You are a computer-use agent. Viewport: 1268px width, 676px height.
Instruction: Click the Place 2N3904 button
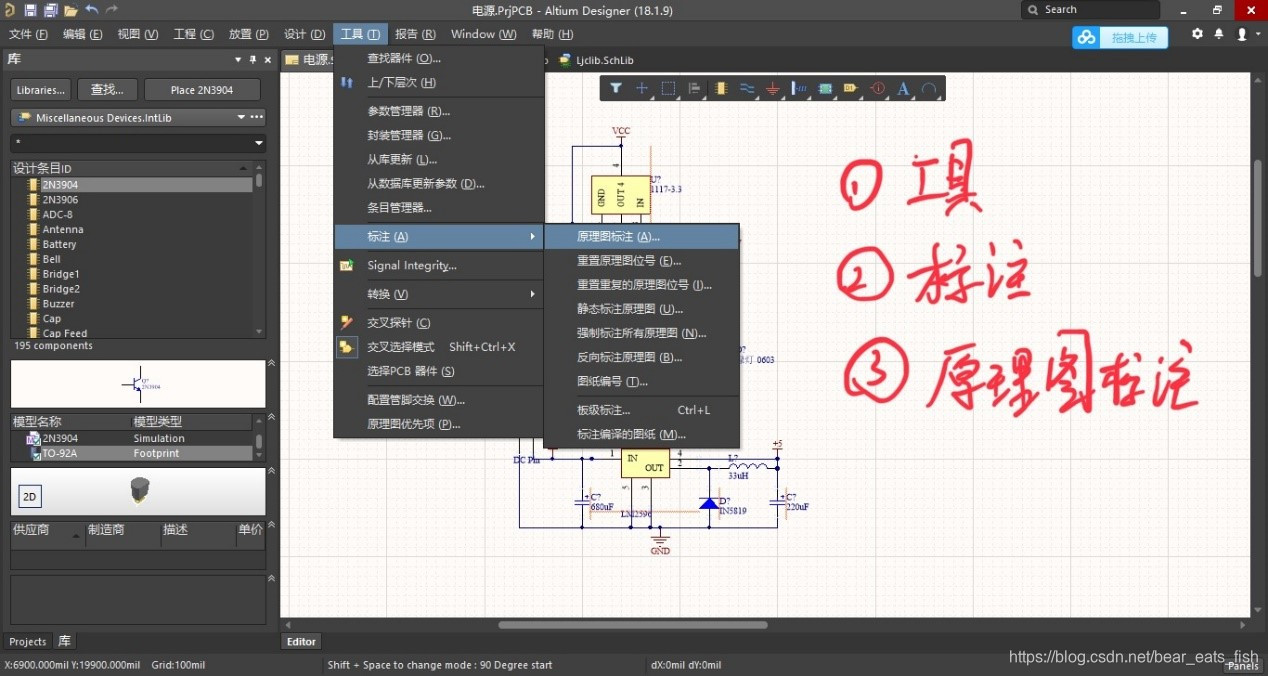pyautogui.click(x=201, y=89)
